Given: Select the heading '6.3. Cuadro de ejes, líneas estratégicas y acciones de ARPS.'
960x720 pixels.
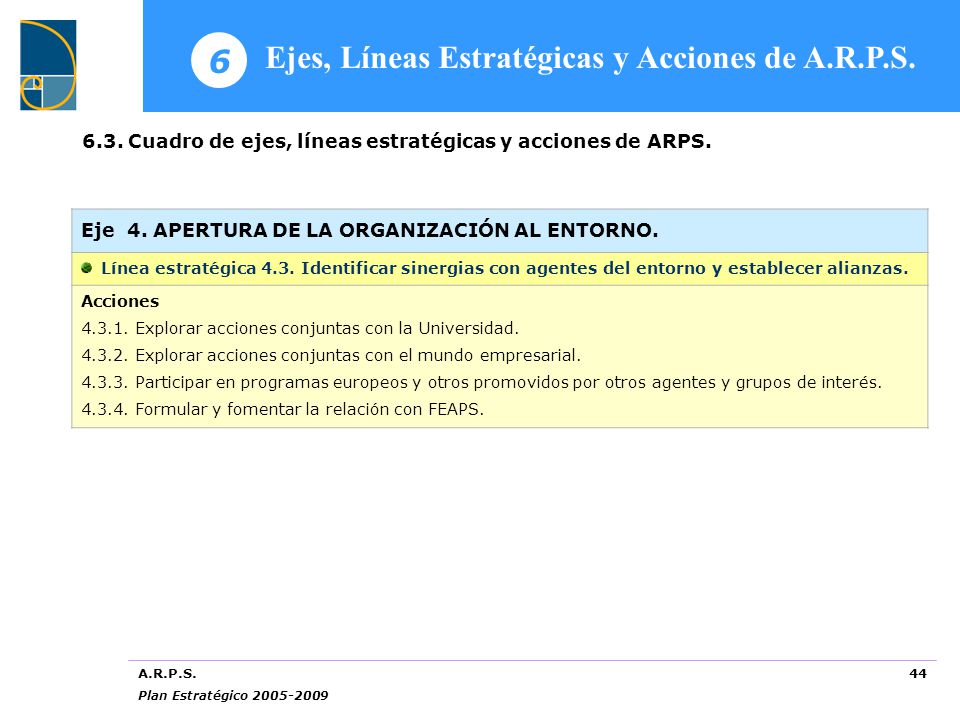Looking at the screenshot, I should click(397, 141).
